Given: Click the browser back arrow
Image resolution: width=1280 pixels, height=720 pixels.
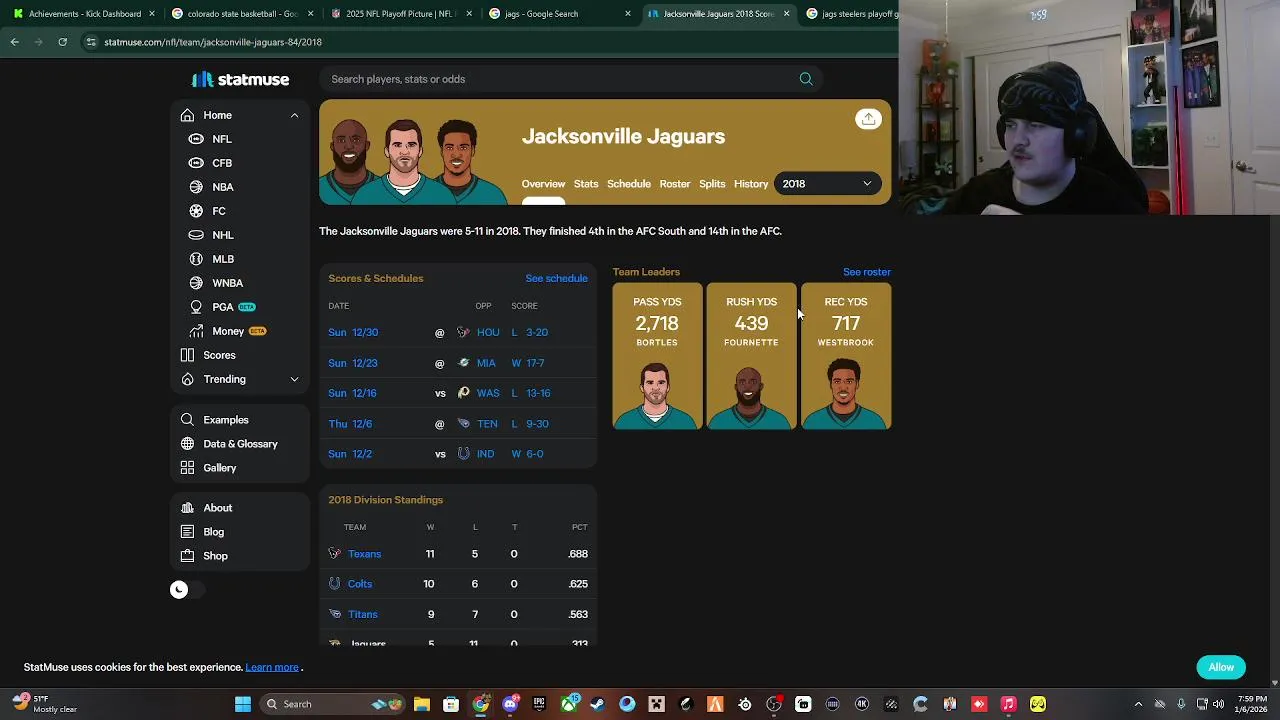Looking at the screenshot, I should click(14, 42).
